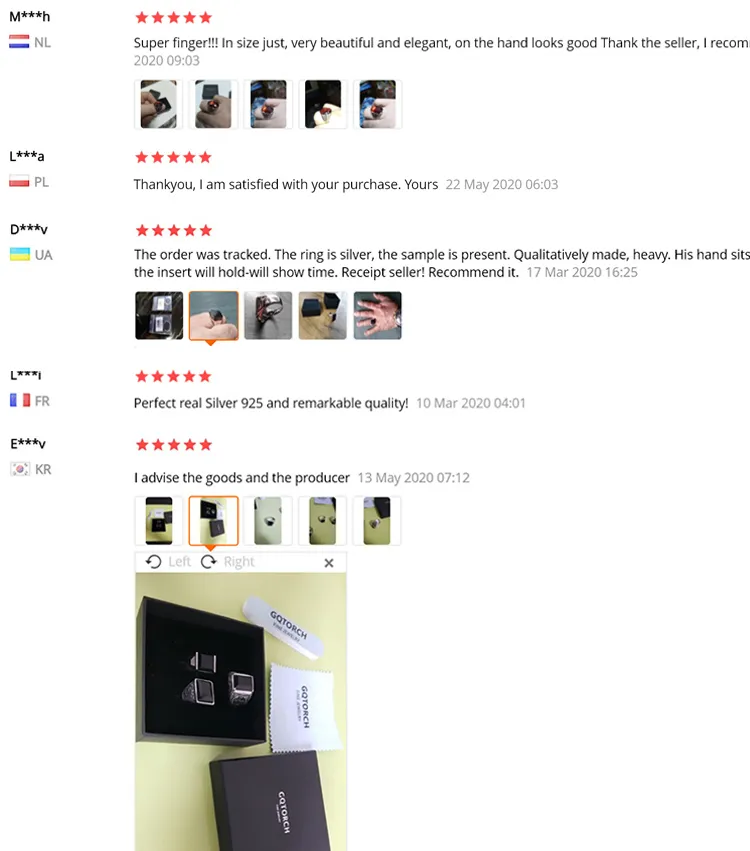Image resolution: width=750 pixels, height=851 pixels.
Task: Click the Ukraine flag icon
Action: point(20,255)
